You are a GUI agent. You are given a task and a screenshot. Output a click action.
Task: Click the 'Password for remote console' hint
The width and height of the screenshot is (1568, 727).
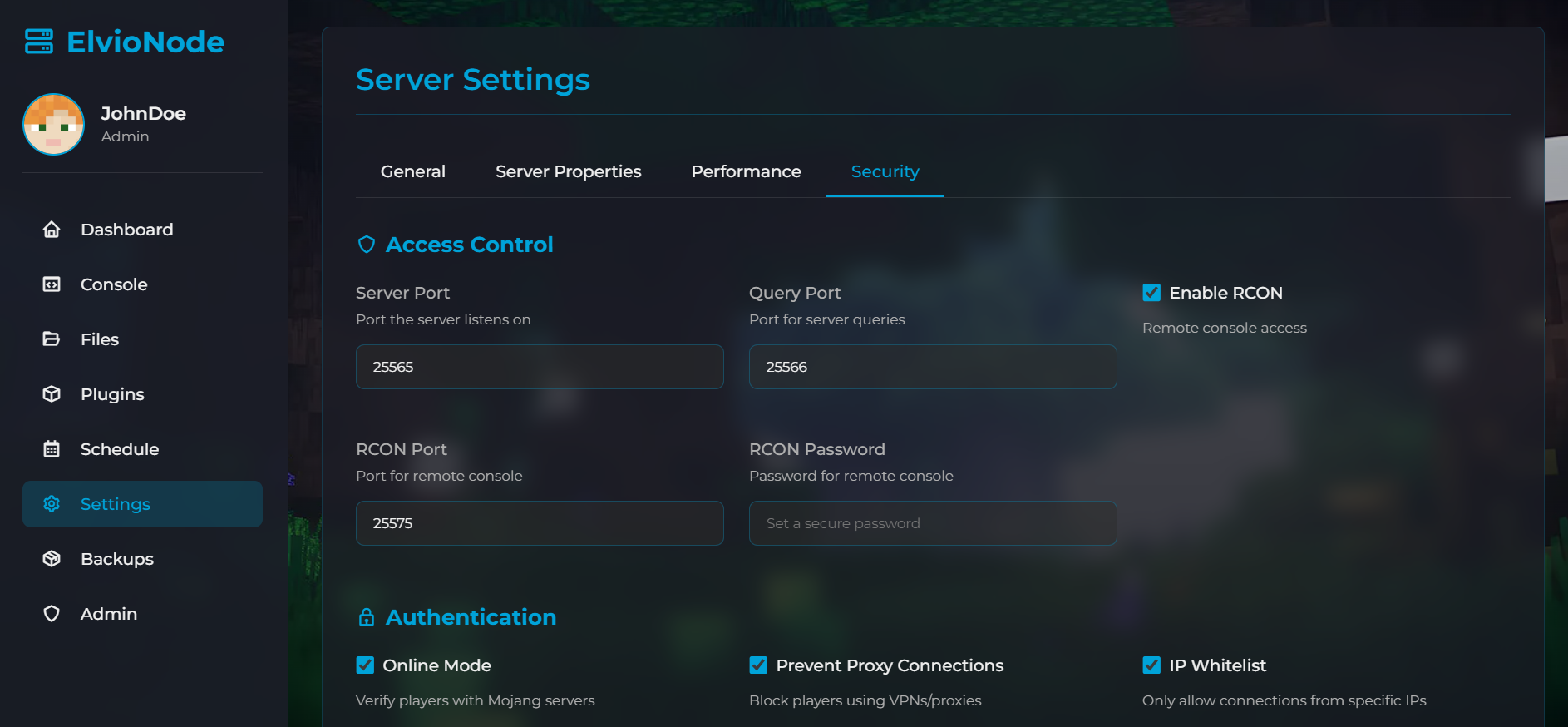coord(851,476)
